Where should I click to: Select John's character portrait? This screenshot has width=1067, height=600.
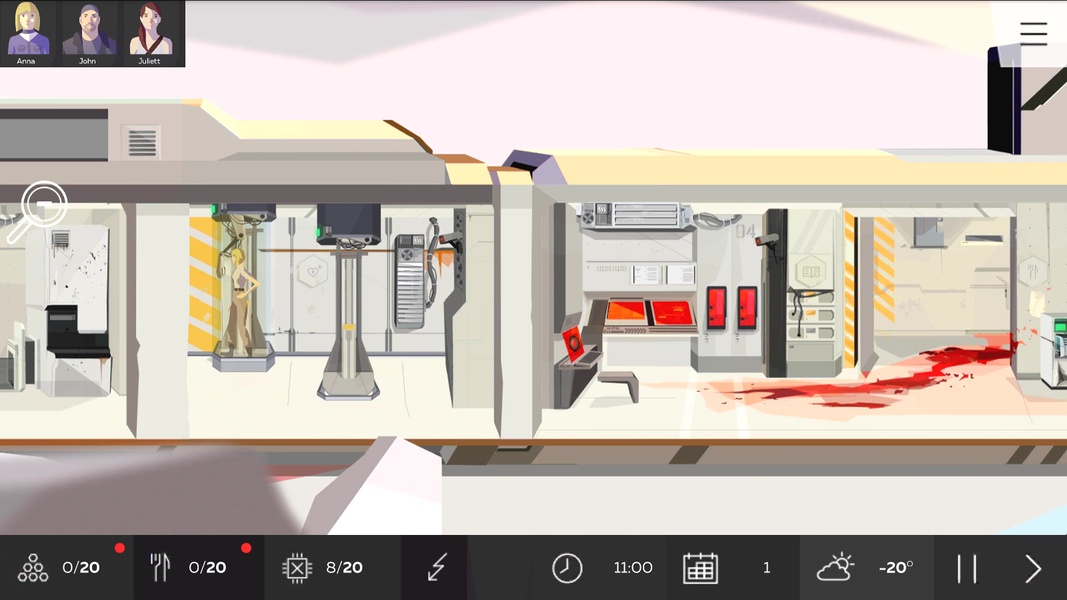click(88, 32)
